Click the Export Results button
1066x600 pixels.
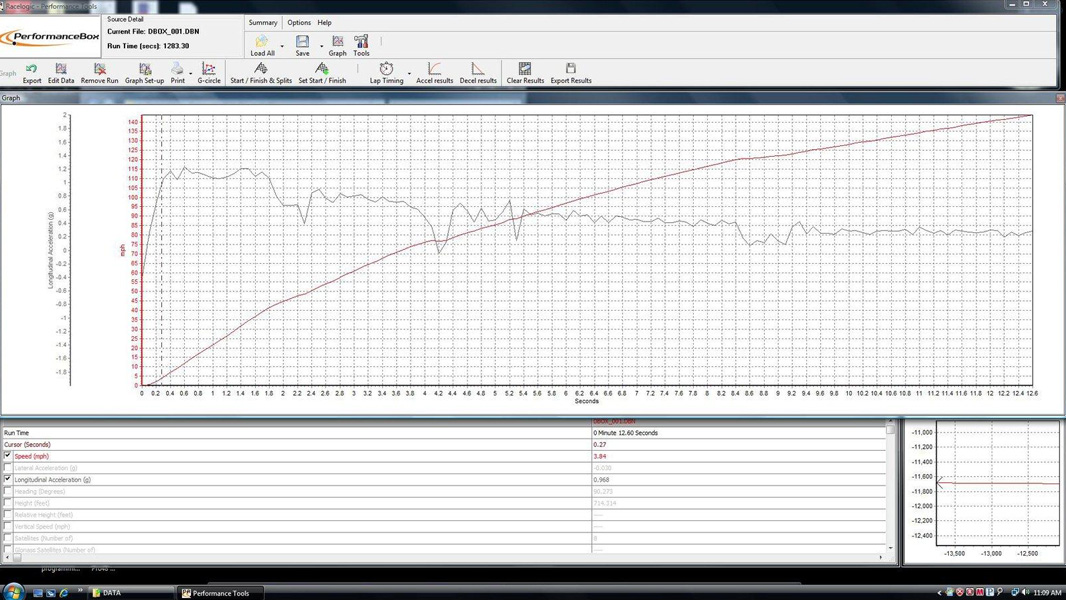[x=571, y=72]
